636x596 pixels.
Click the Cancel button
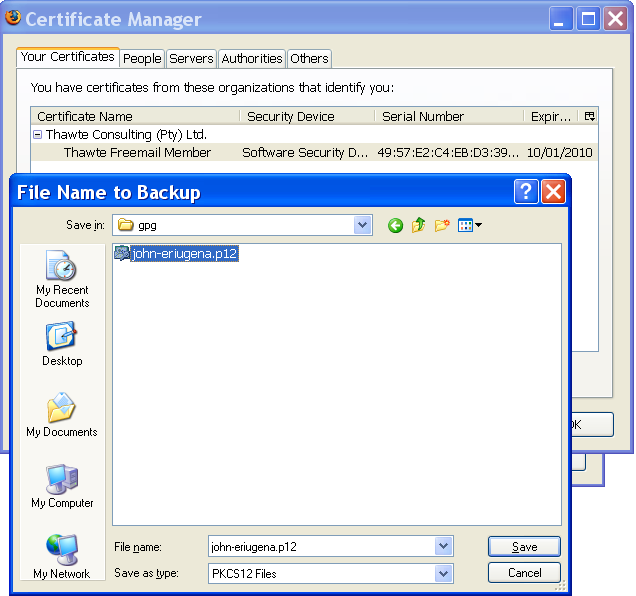tap(524, 572)
